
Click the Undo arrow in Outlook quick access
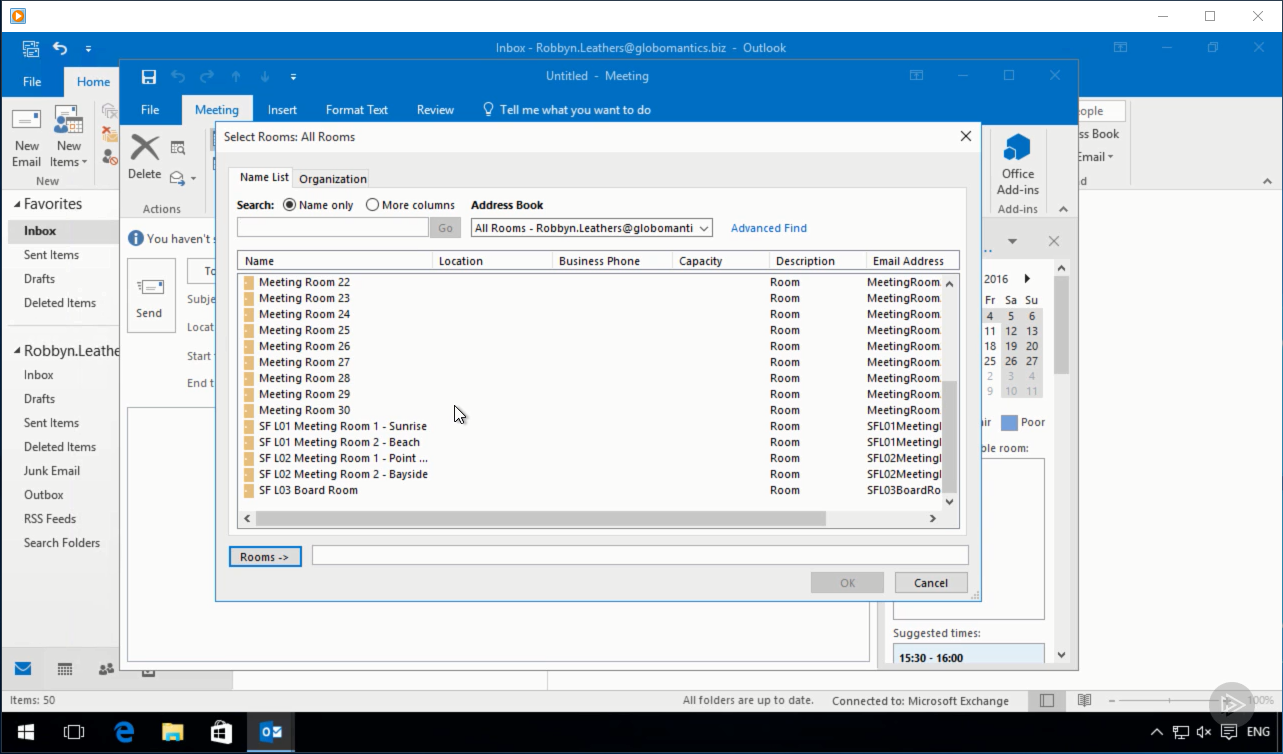(x=60, y=48)
